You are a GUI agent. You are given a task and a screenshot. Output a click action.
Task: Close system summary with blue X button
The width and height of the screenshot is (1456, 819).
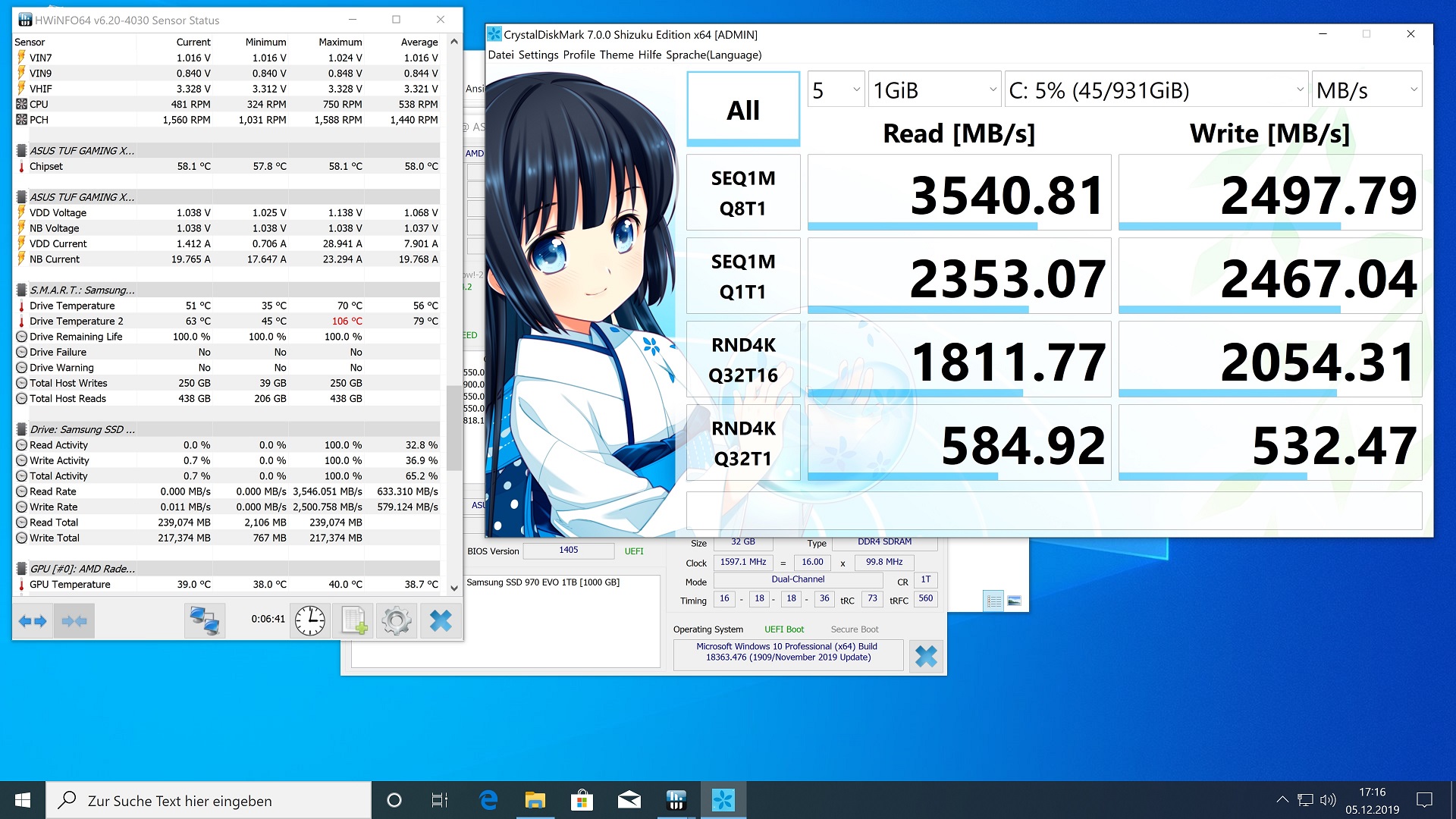point(925,656)
